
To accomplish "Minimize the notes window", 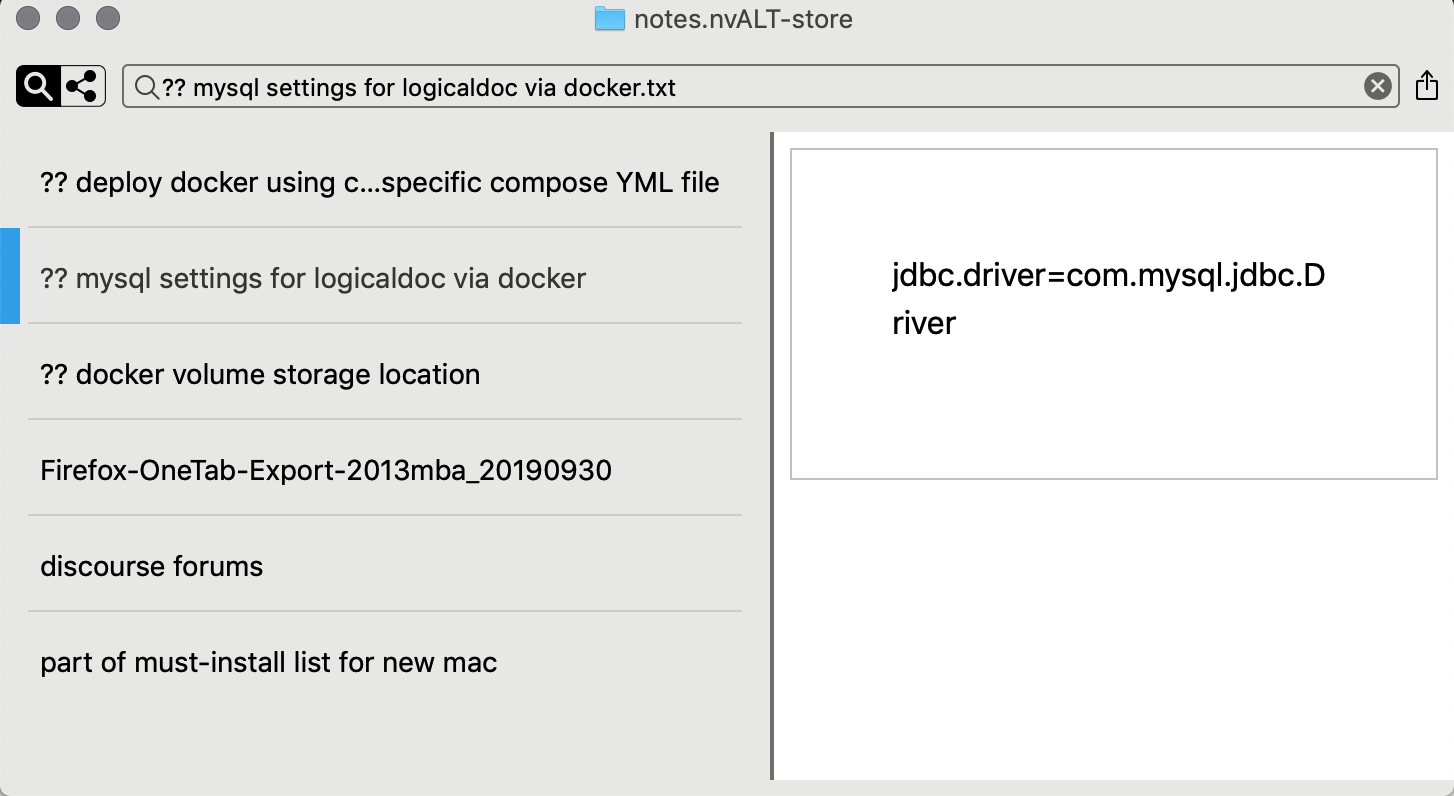I will click(x=68, y=18).
